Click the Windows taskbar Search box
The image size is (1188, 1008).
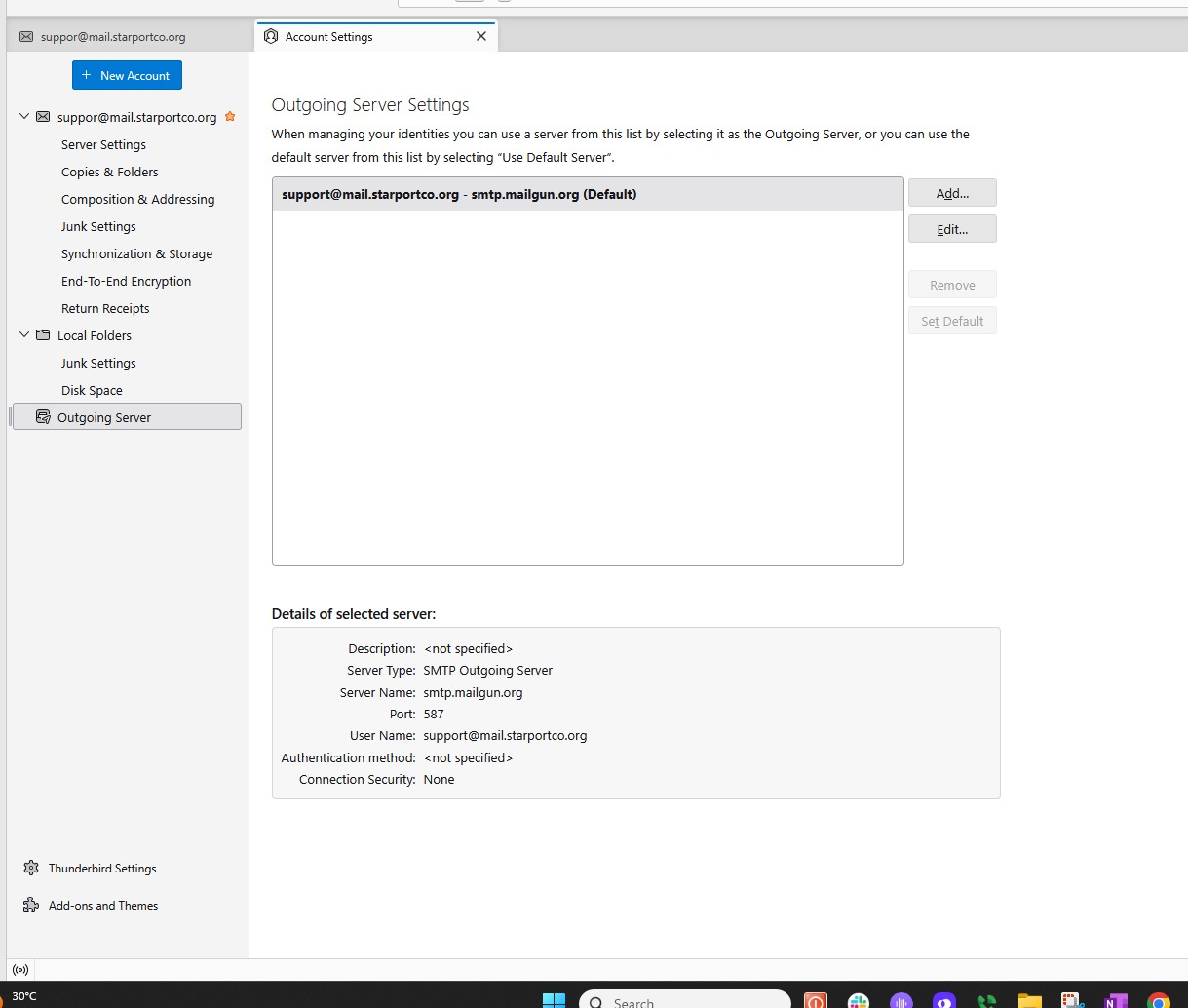(684, 1000)
